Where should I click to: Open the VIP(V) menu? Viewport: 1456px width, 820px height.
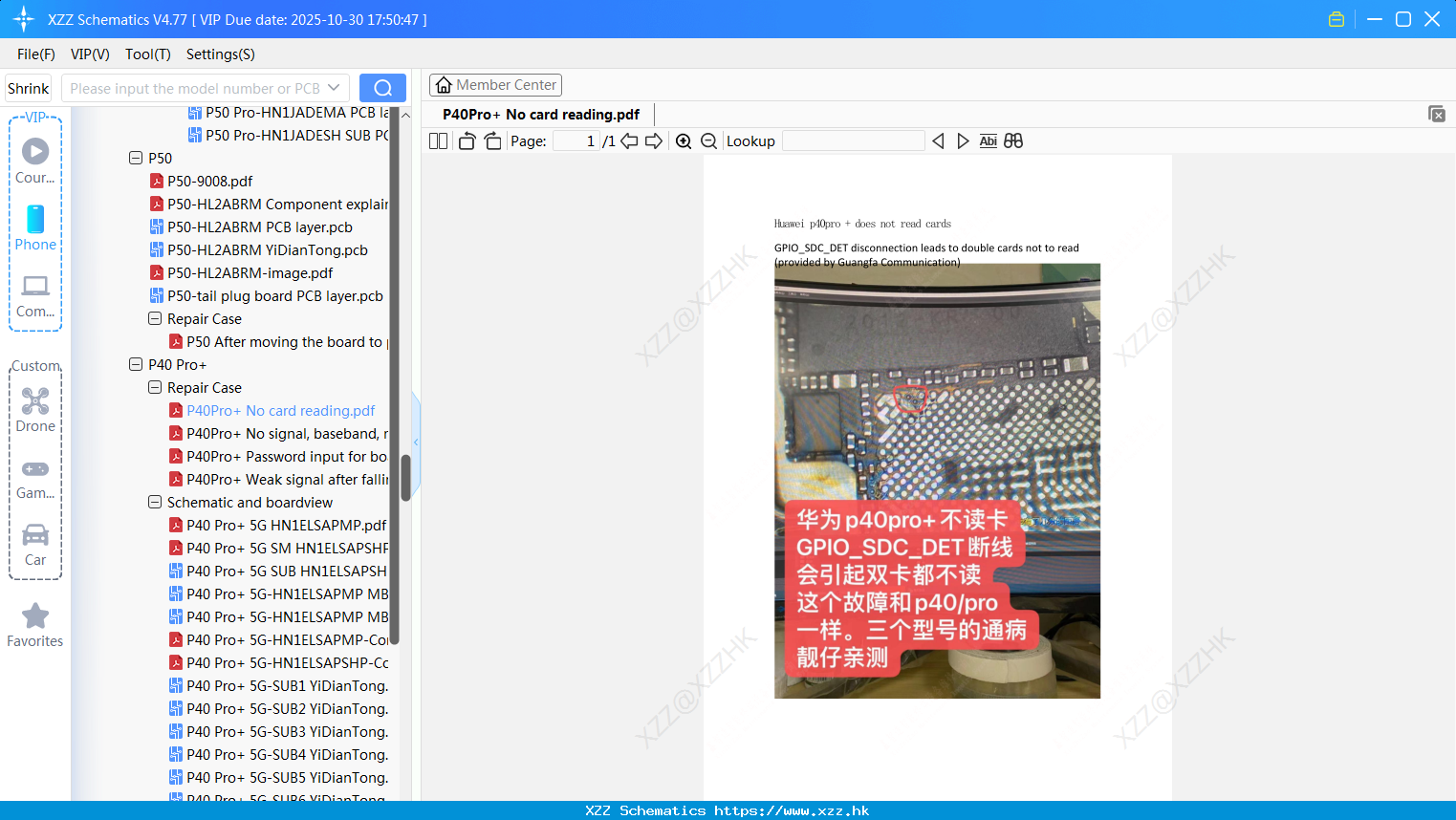(90, 54)
